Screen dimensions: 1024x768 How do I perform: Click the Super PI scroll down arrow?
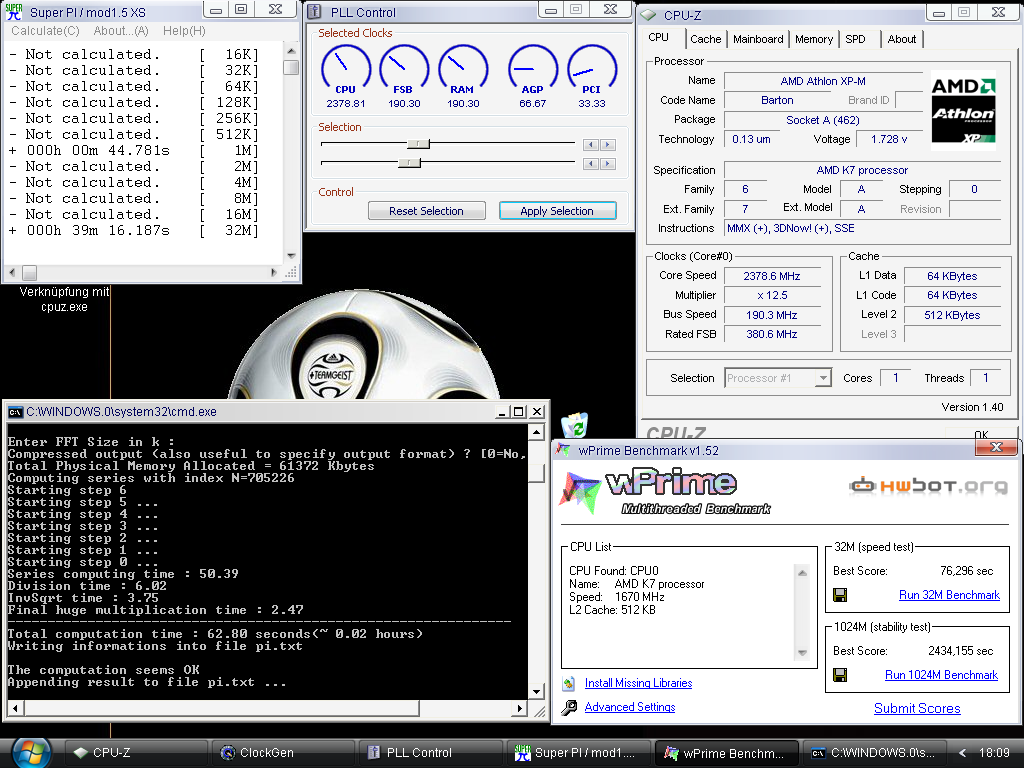[x=291, y=256]
